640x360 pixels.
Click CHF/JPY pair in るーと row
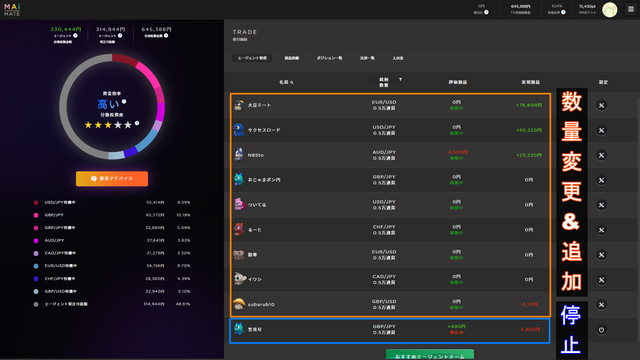click(x=384, y=227)
